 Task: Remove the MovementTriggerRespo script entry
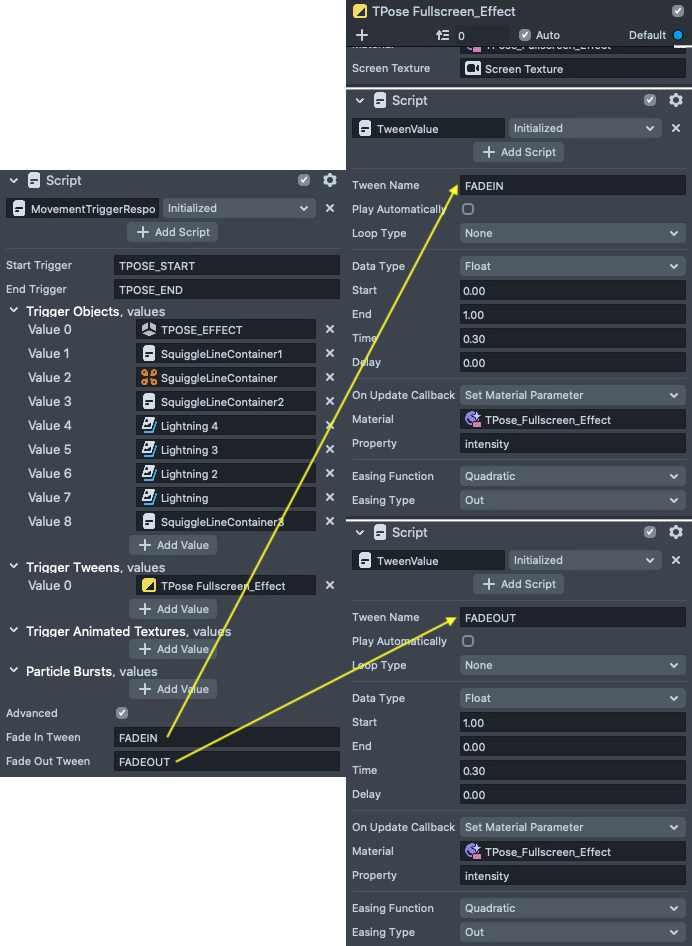tap(330, 209)
